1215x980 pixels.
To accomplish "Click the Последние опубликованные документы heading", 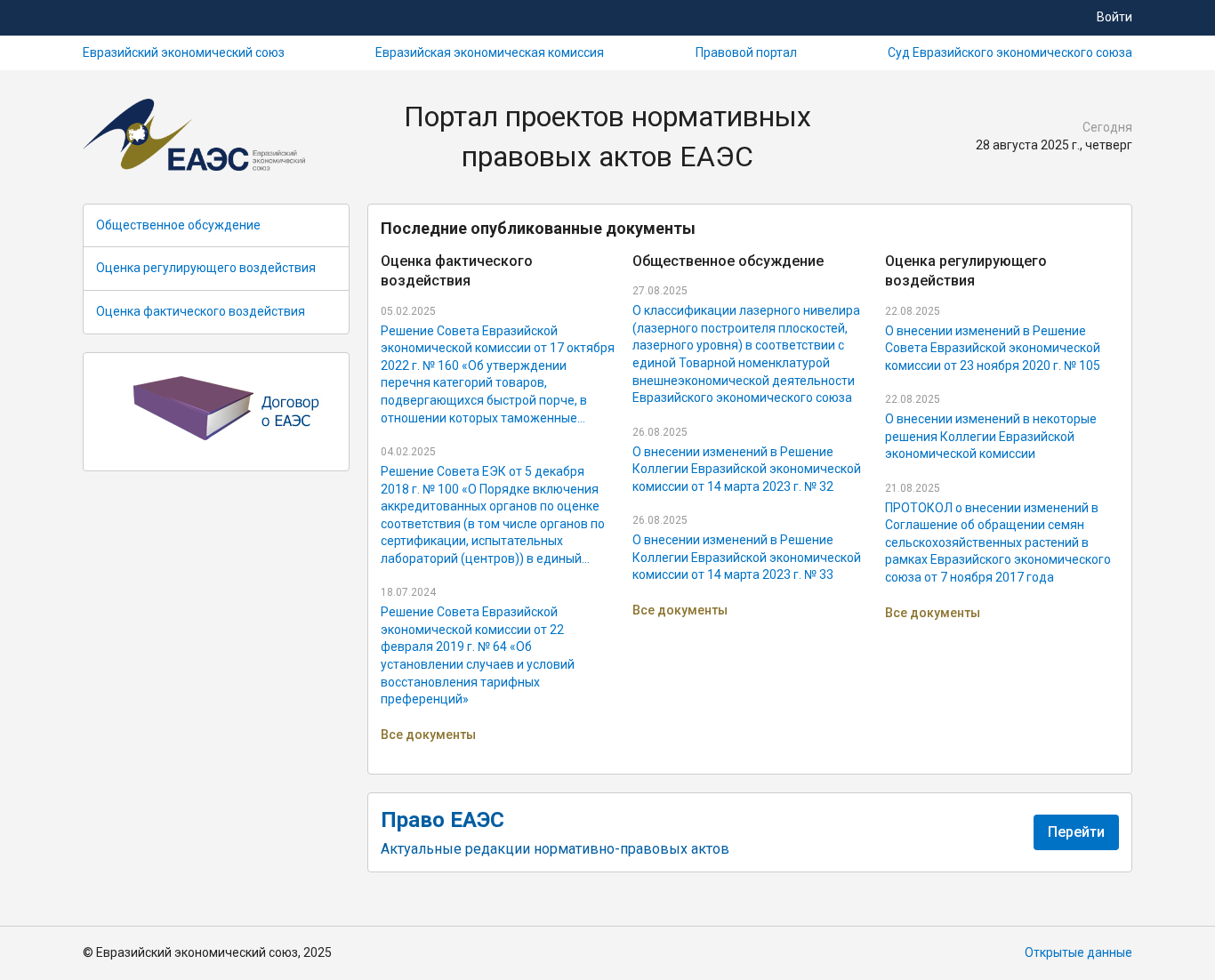I will [538, 229].
